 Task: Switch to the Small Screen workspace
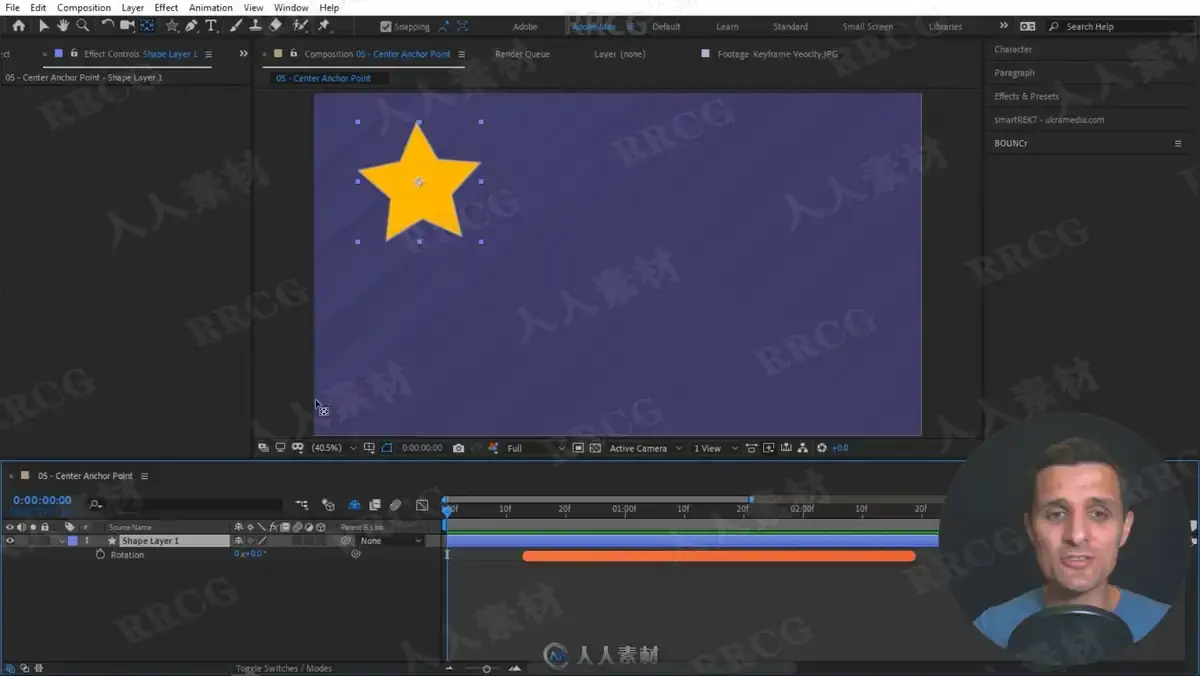click(867, 27)
